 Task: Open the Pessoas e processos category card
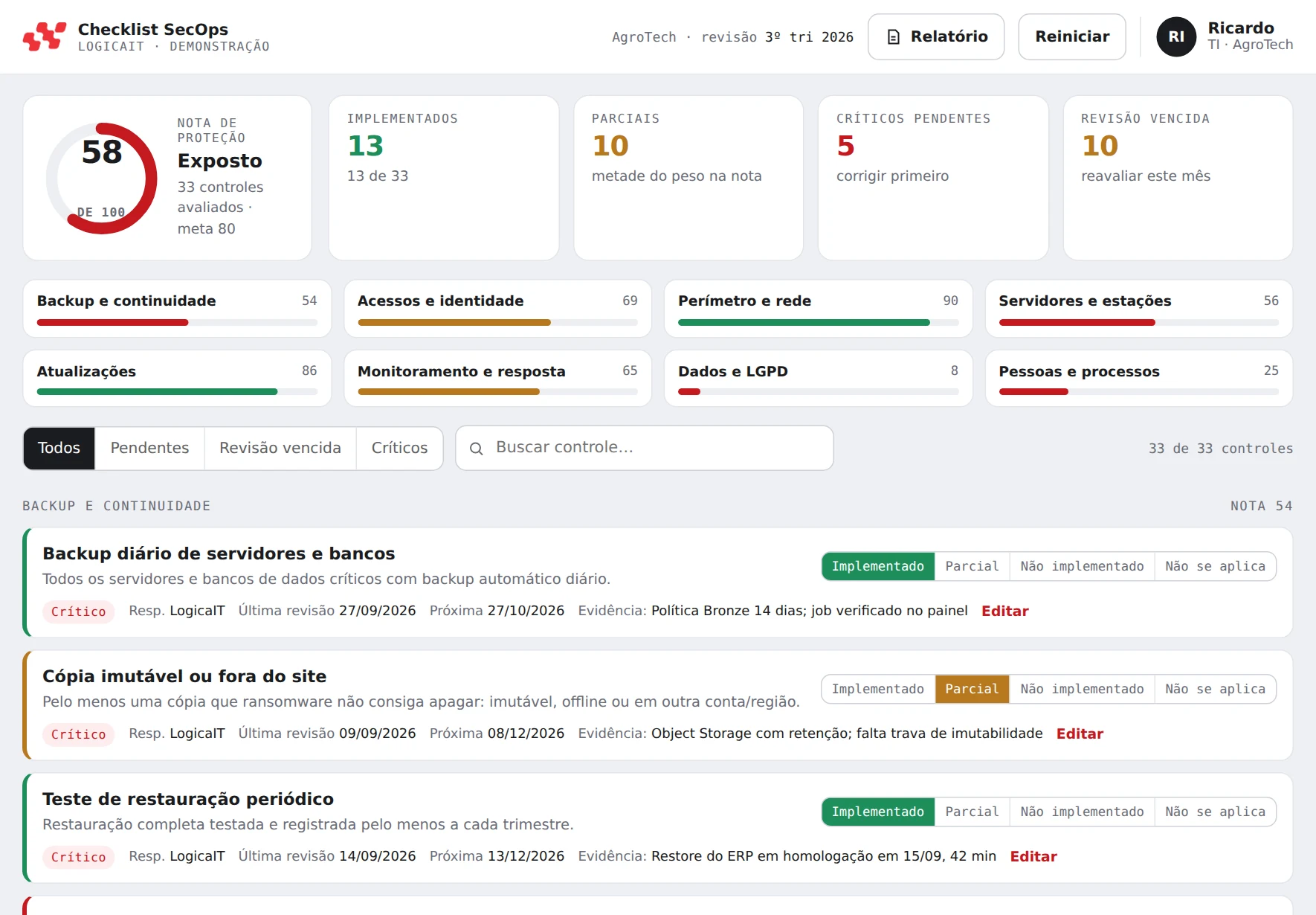tap(1138, 379)
